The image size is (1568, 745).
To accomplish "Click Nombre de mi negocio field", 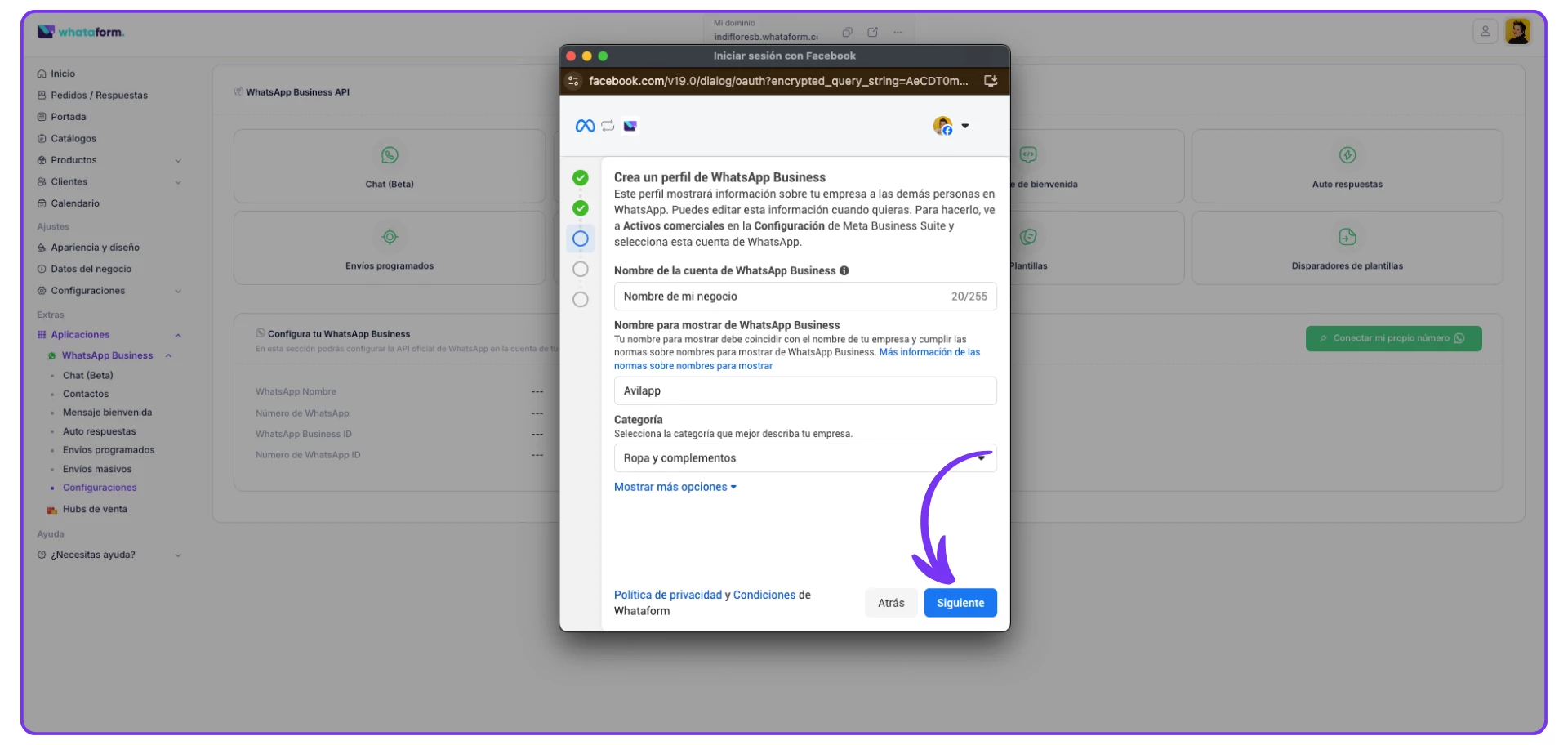I will [x=776, y=297].
